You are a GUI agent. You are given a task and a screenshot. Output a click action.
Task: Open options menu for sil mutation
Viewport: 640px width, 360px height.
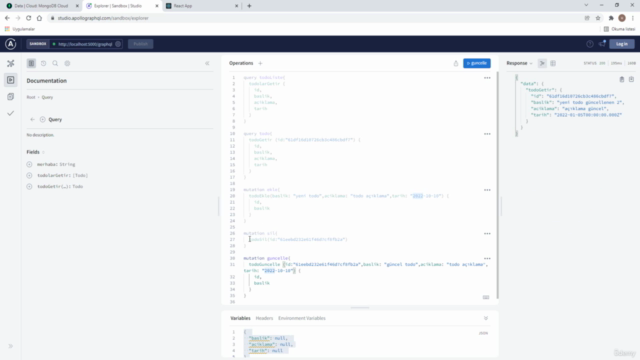click(x=487, y=233)
